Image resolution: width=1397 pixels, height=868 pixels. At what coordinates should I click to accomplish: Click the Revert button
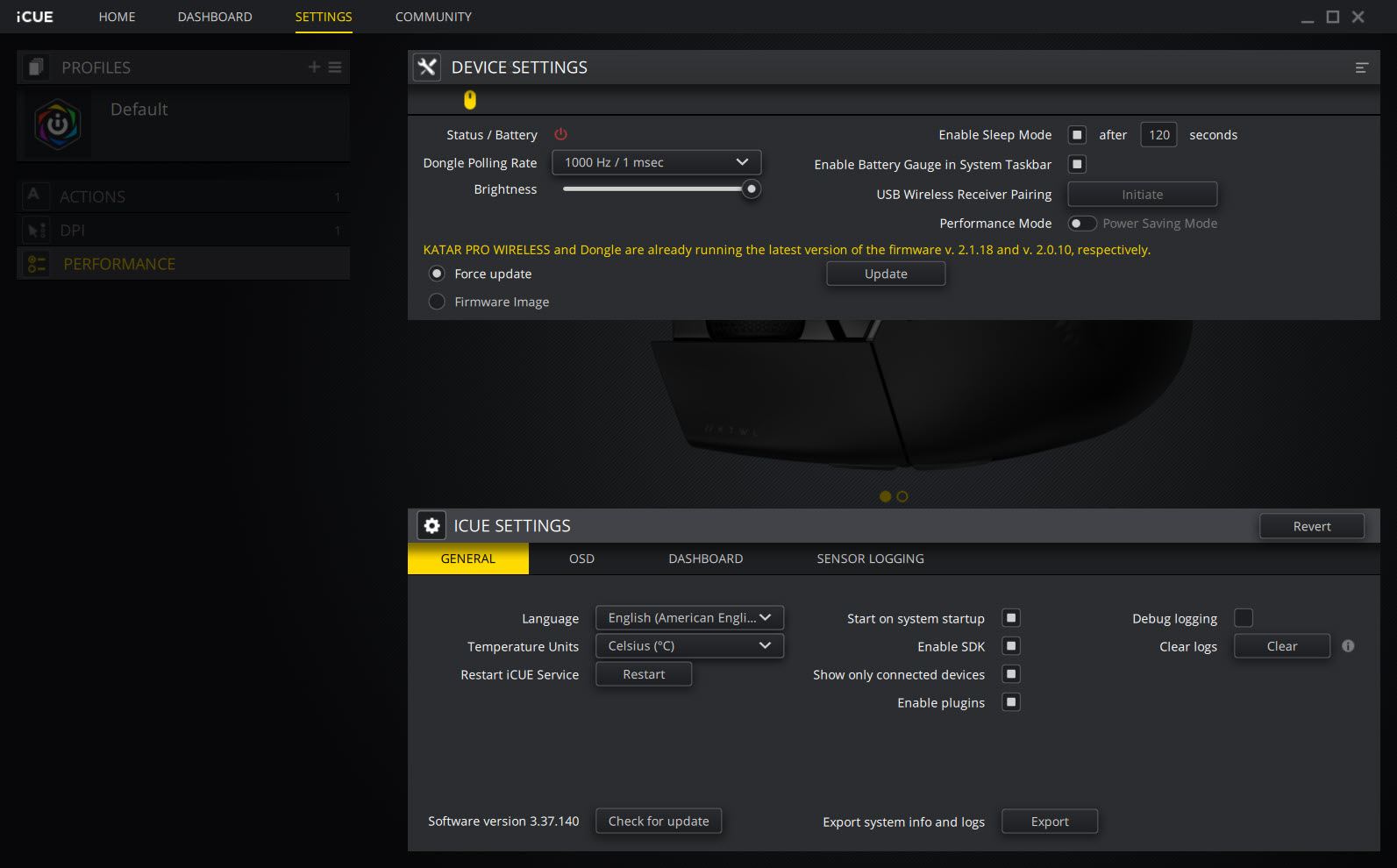pyautogui.click(x=1312, y=526)
